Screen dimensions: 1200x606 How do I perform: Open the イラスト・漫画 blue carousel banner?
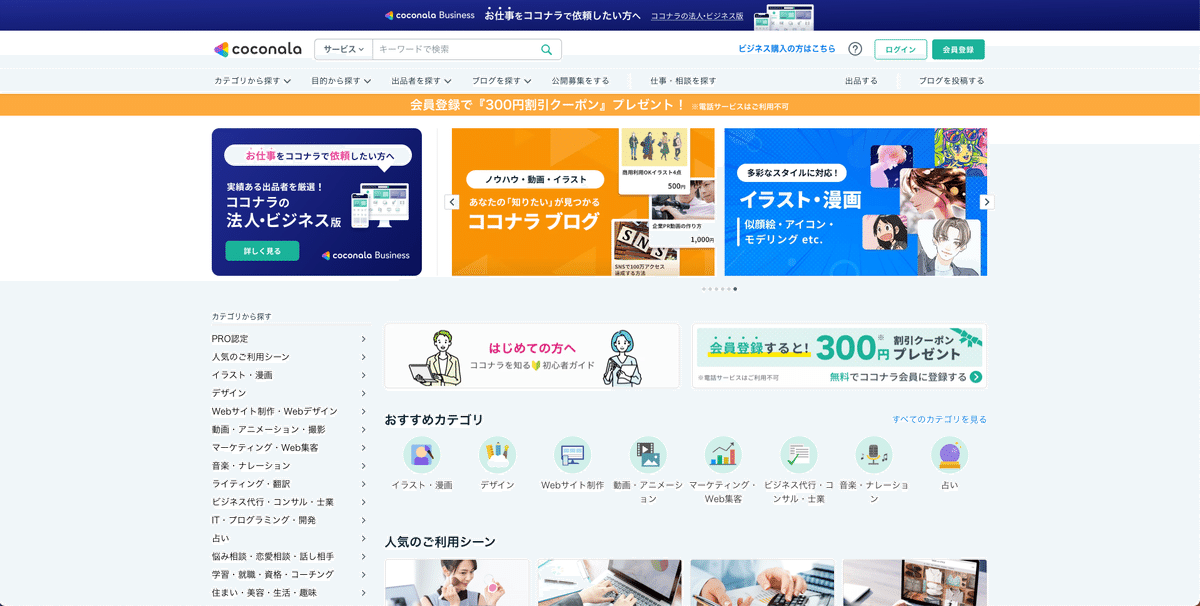pyautogui.click(x=855, y=202)
